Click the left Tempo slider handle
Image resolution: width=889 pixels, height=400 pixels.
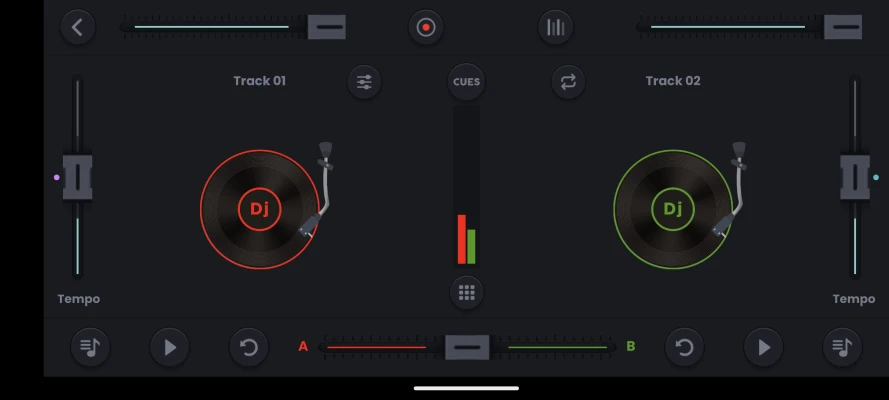tap(78, 177)
